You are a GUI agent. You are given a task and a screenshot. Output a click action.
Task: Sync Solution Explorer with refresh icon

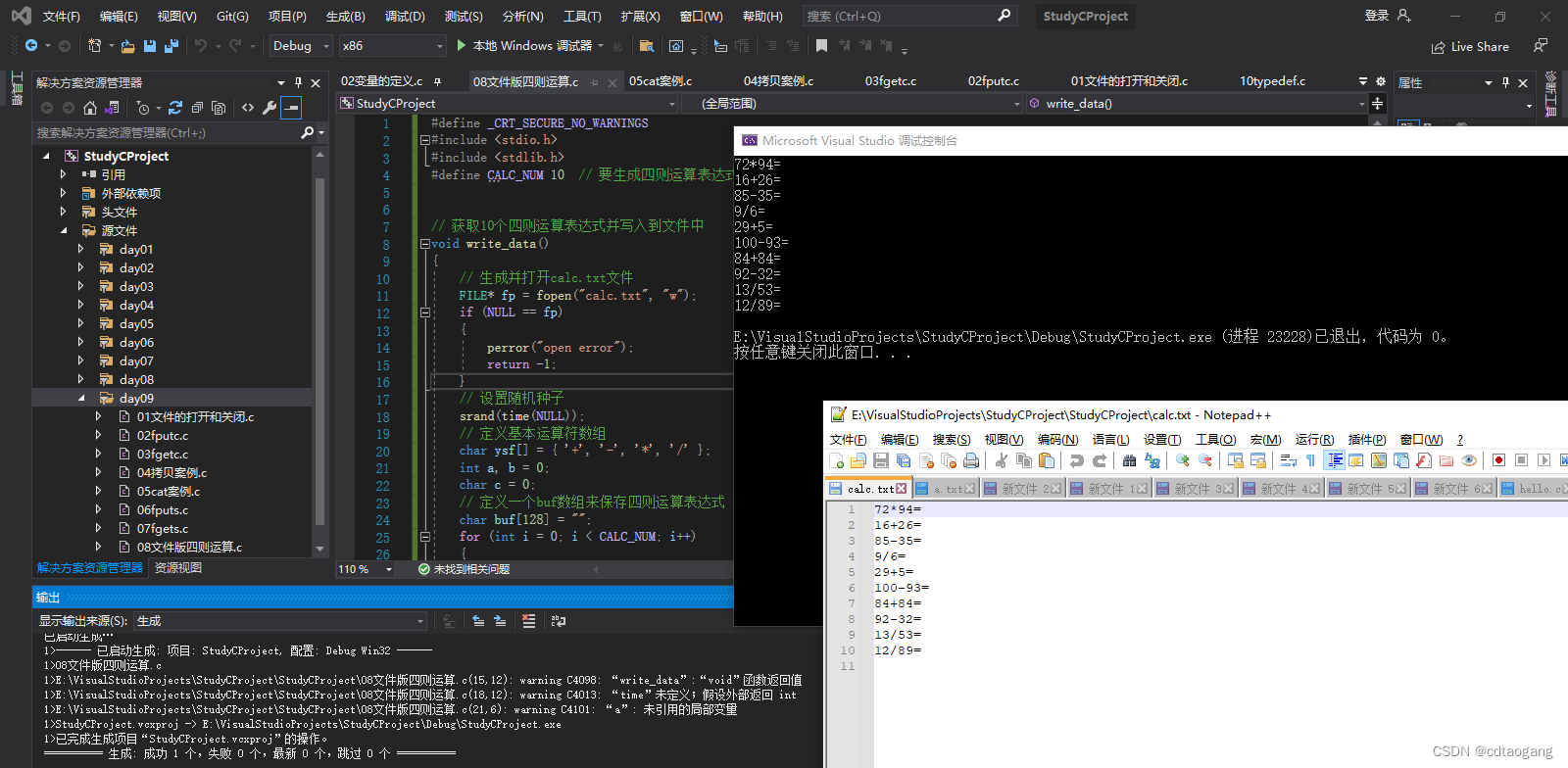pyautogui.click(x=175, y=108)
